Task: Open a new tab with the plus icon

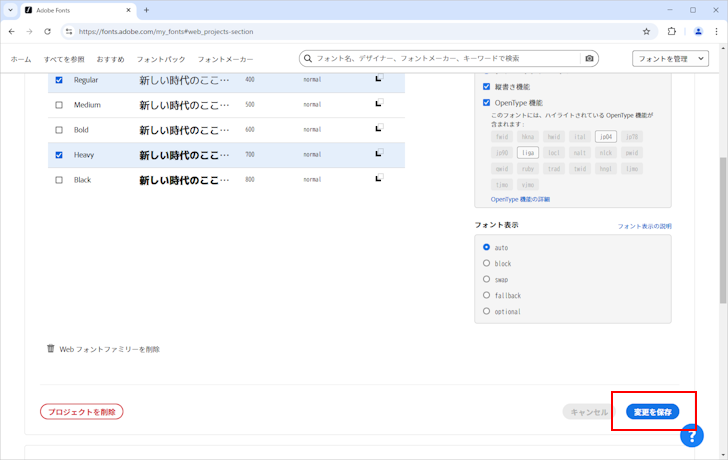Action: pos(146,10)
